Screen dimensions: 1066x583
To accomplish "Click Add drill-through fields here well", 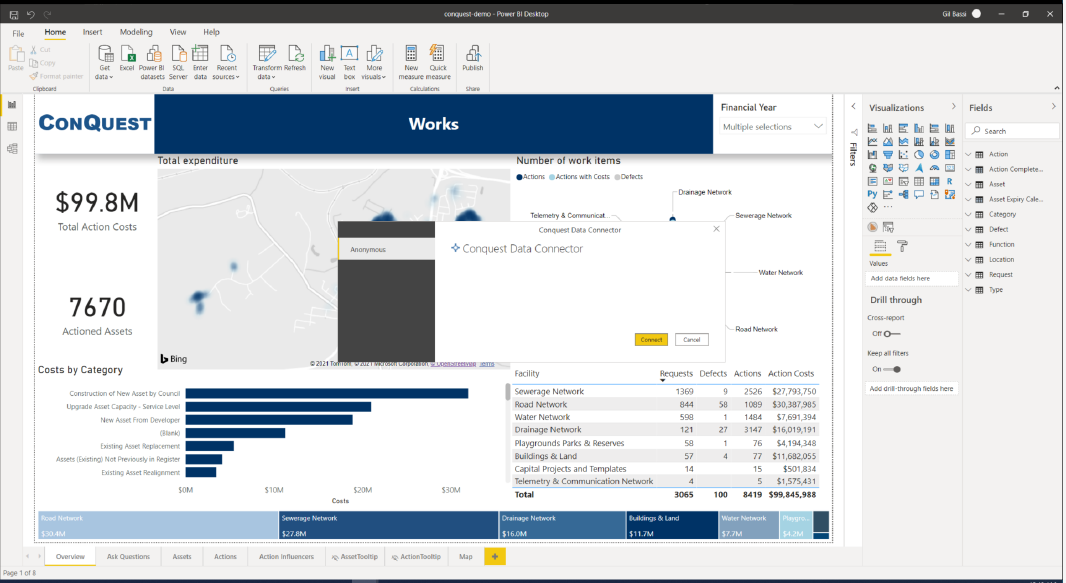I will click(x=912, y=389).
